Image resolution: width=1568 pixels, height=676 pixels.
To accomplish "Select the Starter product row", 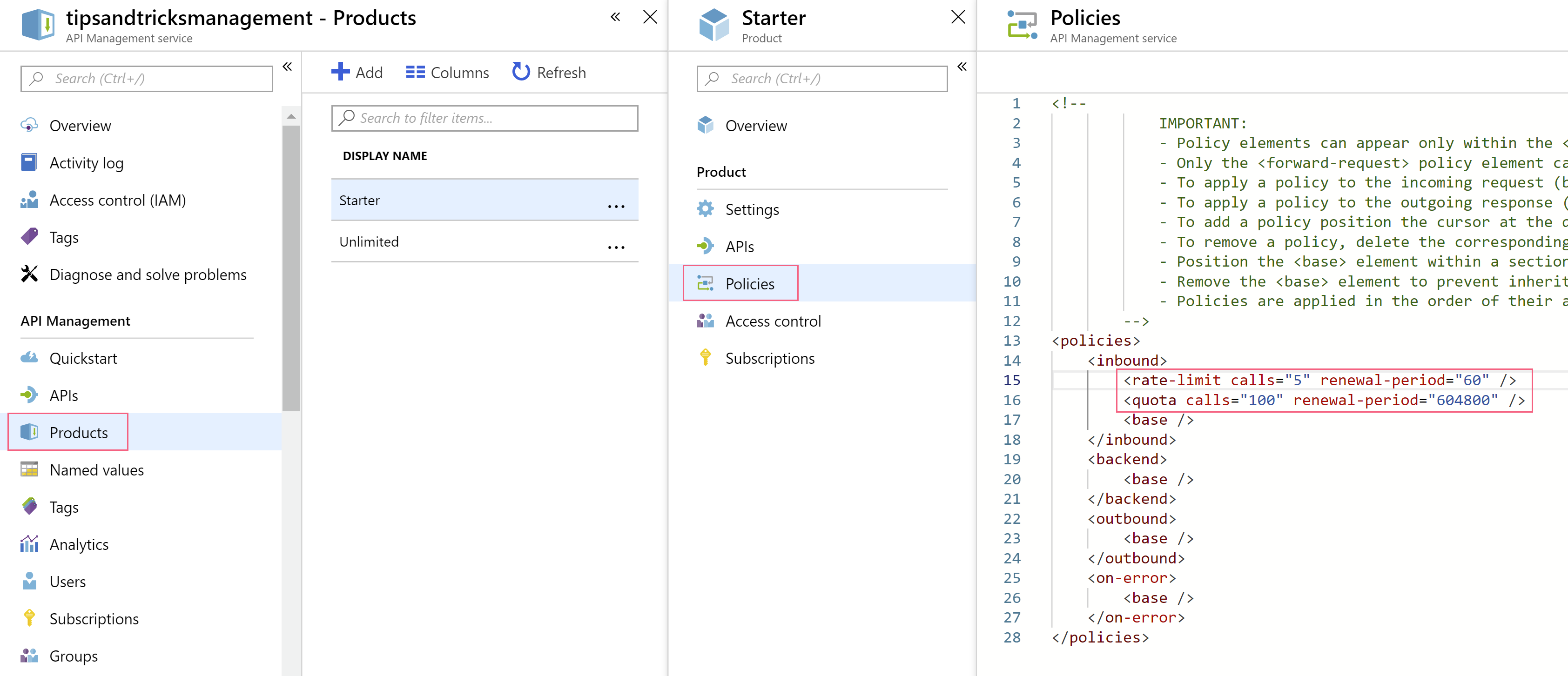I will pyautogui.click(x=485, y=200).
